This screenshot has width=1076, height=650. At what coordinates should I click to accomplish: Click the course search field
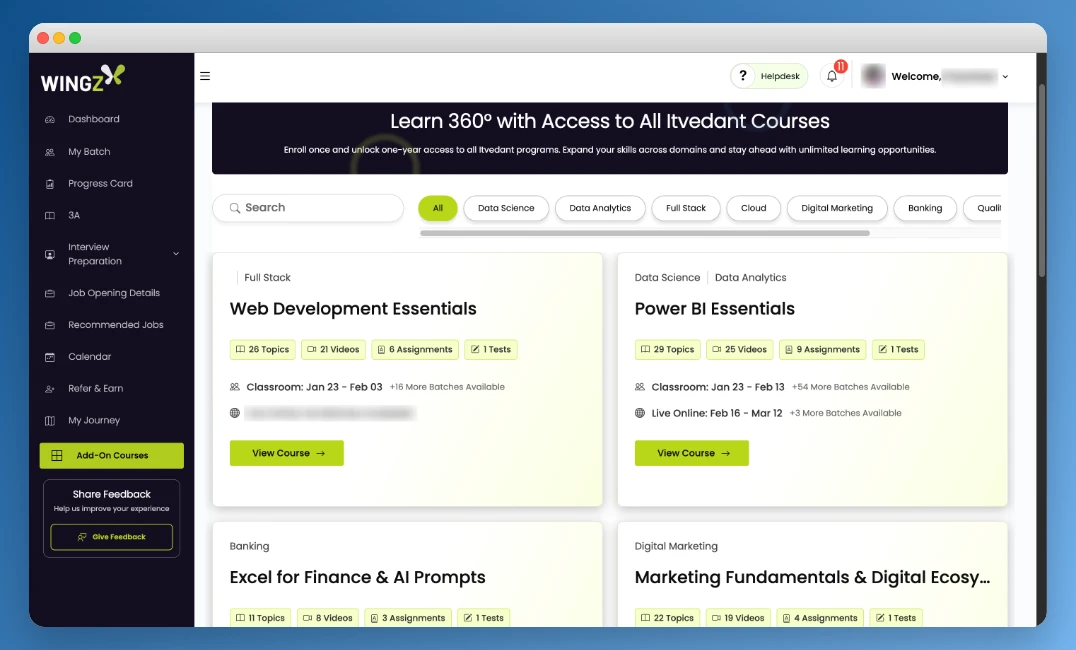(307, 207)
